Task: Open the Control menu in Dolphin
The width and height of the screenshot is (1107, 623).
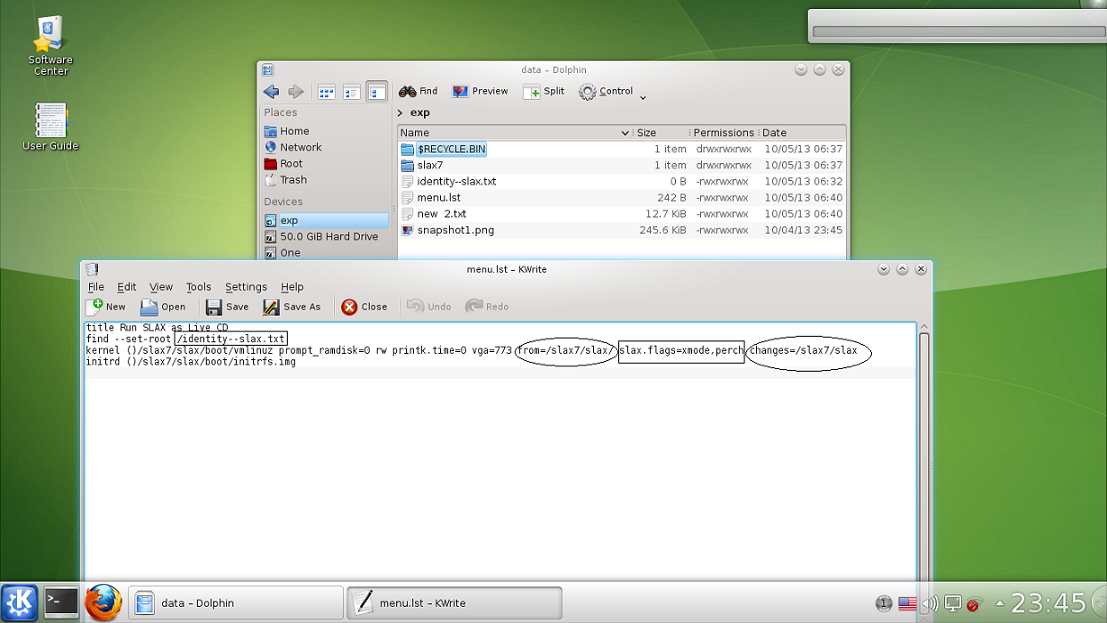Action: [606, 91]
